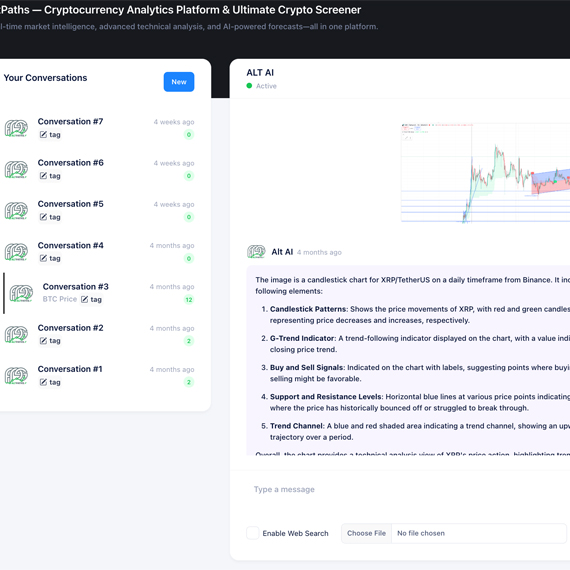Select Conversation #5 title
570x570 pixels.
(71, 204)
